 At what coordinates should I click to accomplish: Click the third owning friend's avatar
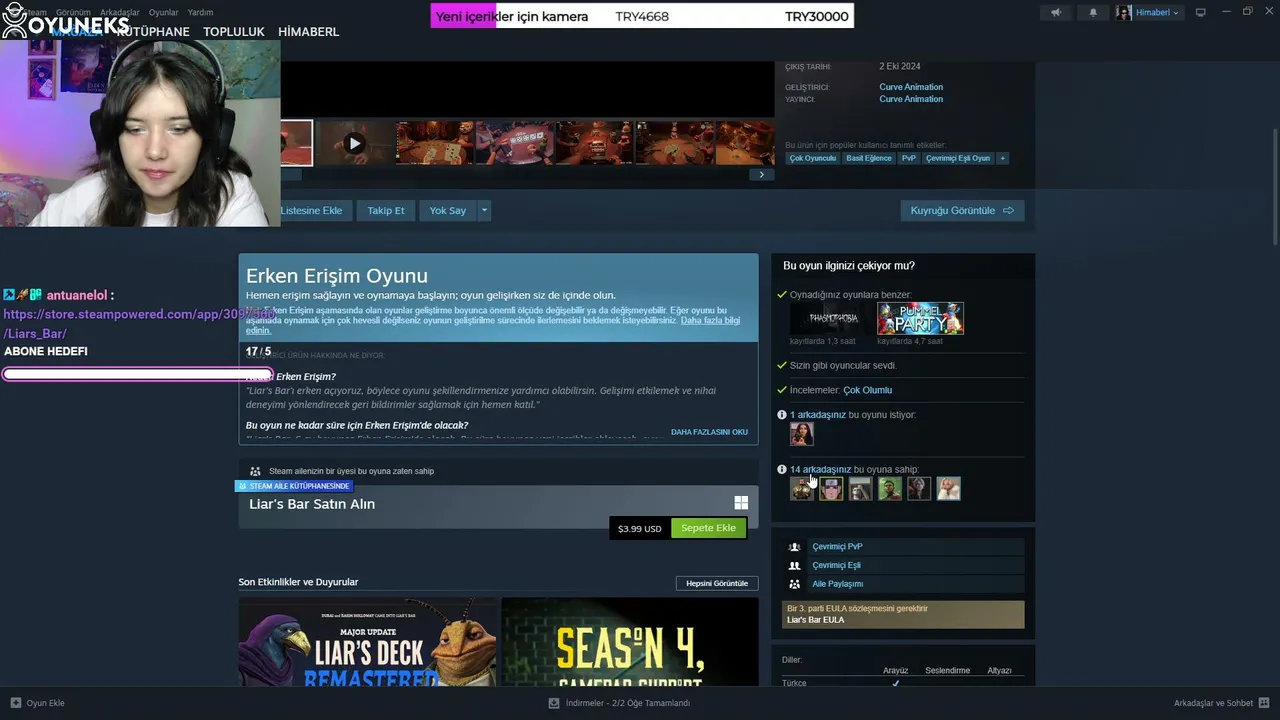click(860, 488)
